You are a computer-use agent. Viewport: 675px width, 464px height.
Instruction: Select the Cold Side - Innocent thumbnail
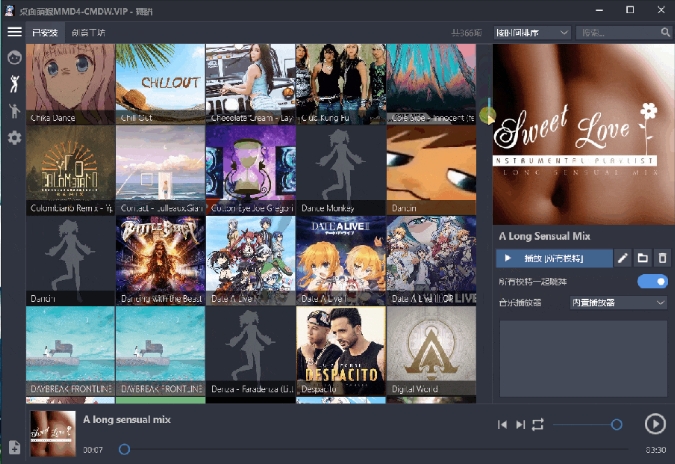pyautogui.click(x=431, y=84)
